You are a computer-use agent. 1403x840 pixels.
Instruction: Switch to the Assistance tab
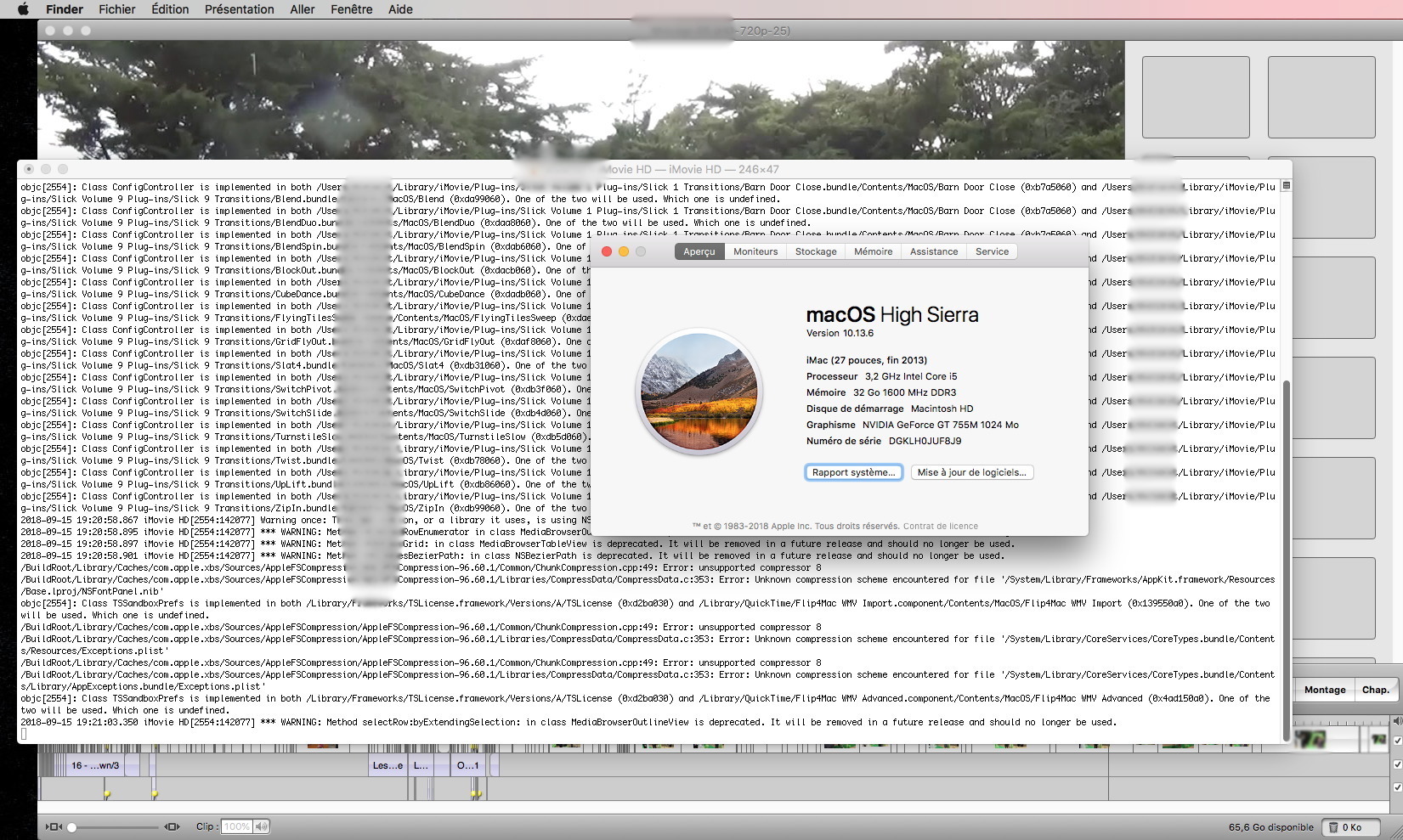934,251
